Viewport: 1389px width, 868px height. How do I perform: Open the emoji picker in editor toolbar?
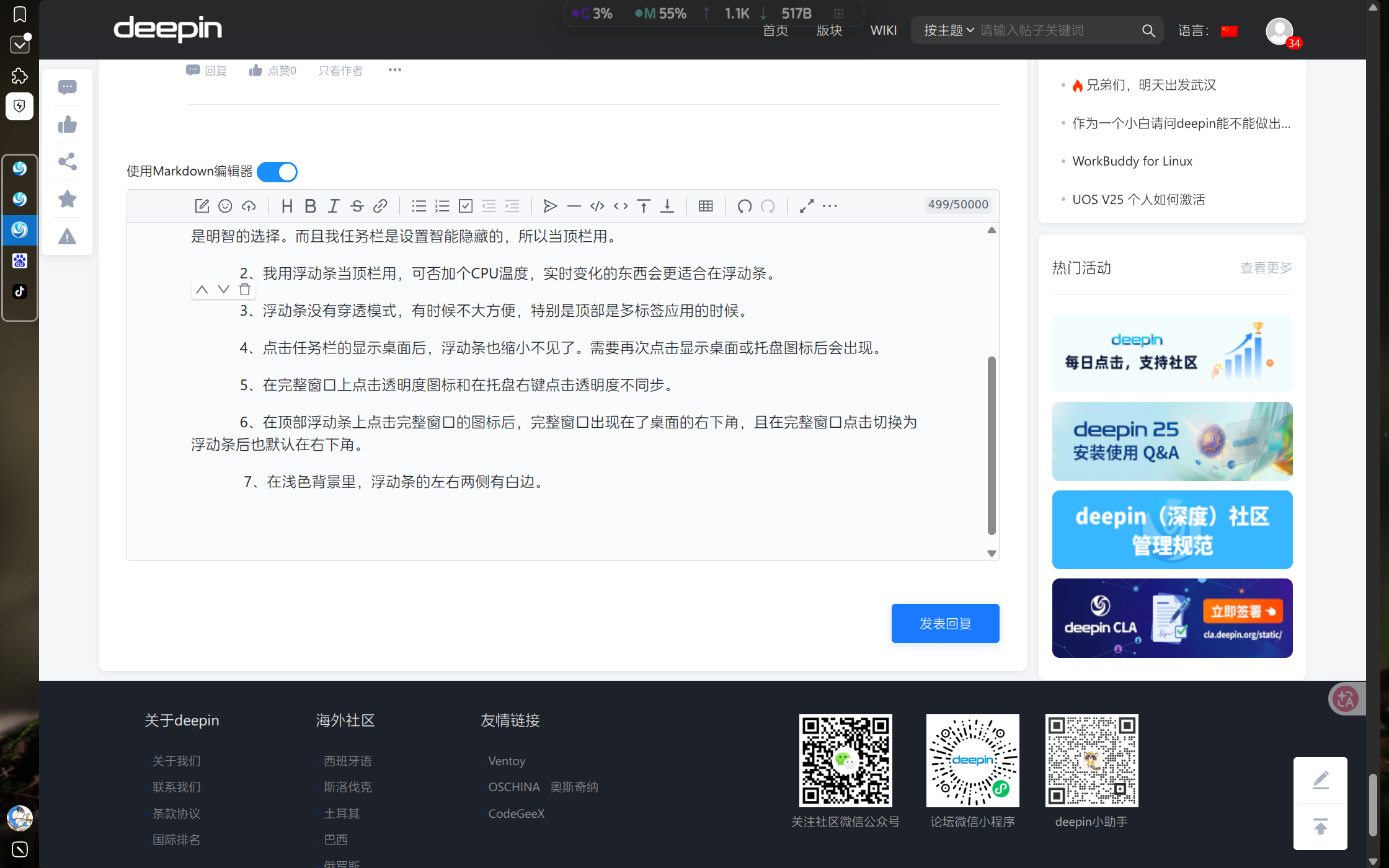coord(225,206)
